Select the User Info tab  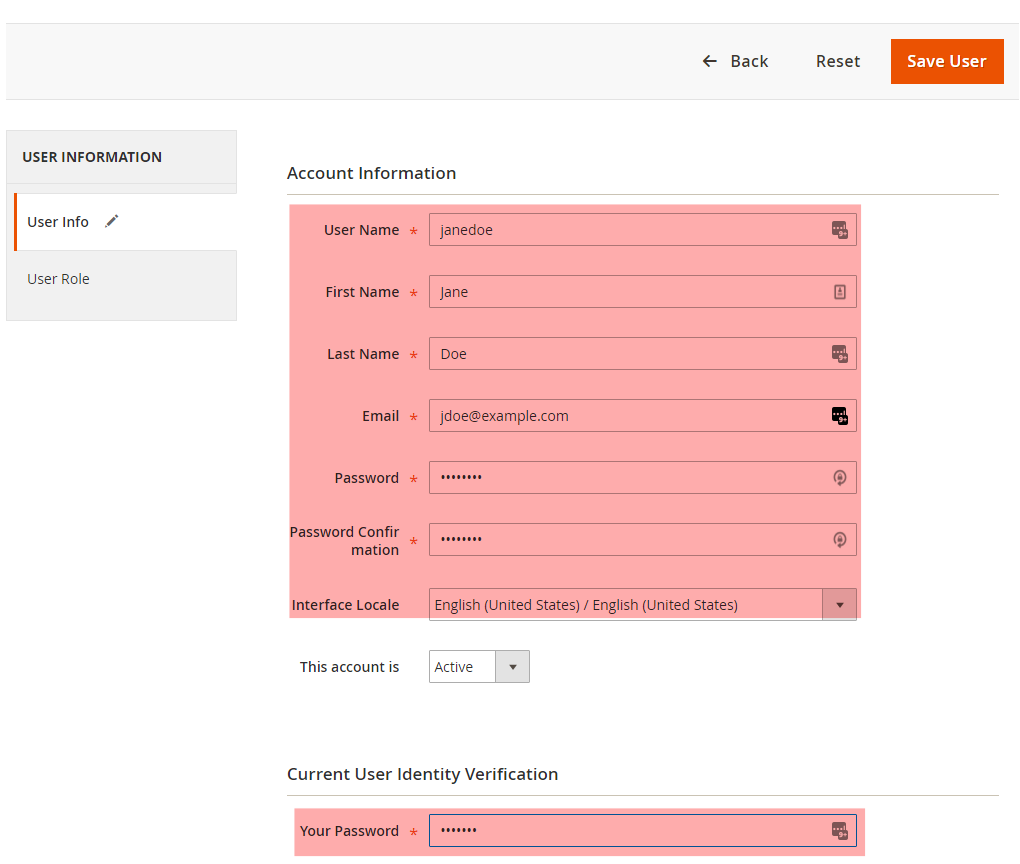click(59, 222)
